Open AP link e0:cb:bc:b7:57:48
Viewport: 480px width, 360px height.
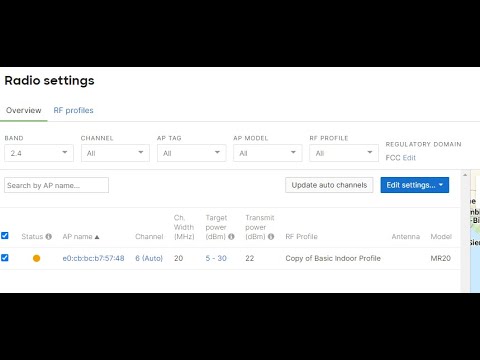pos(93,258)
